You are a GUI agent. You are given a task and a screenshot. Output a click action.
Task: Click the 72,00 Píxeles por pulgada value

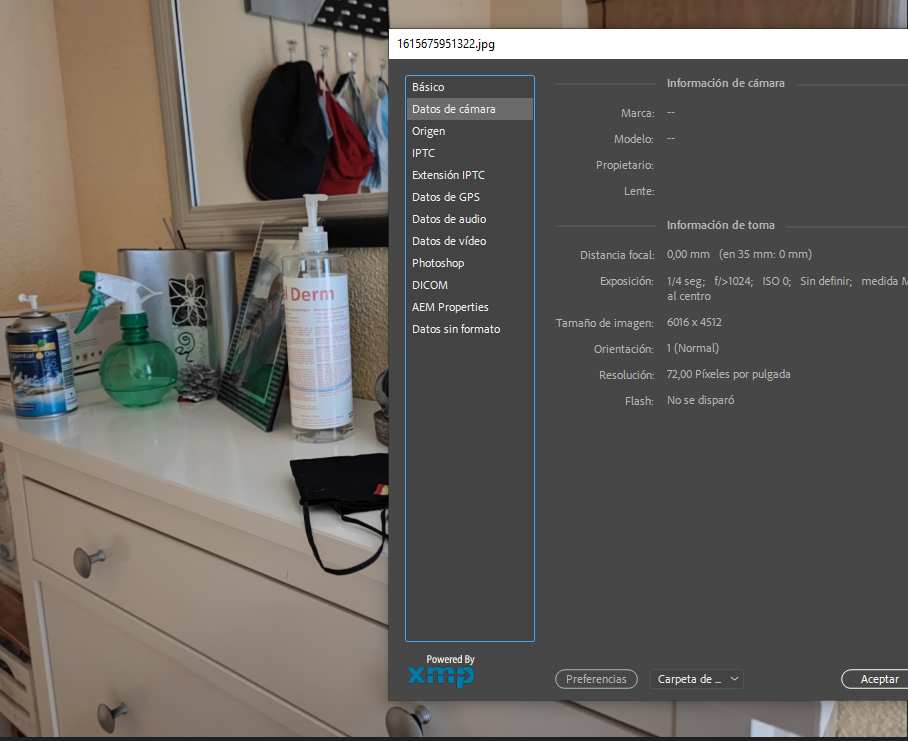click(728, 374)
